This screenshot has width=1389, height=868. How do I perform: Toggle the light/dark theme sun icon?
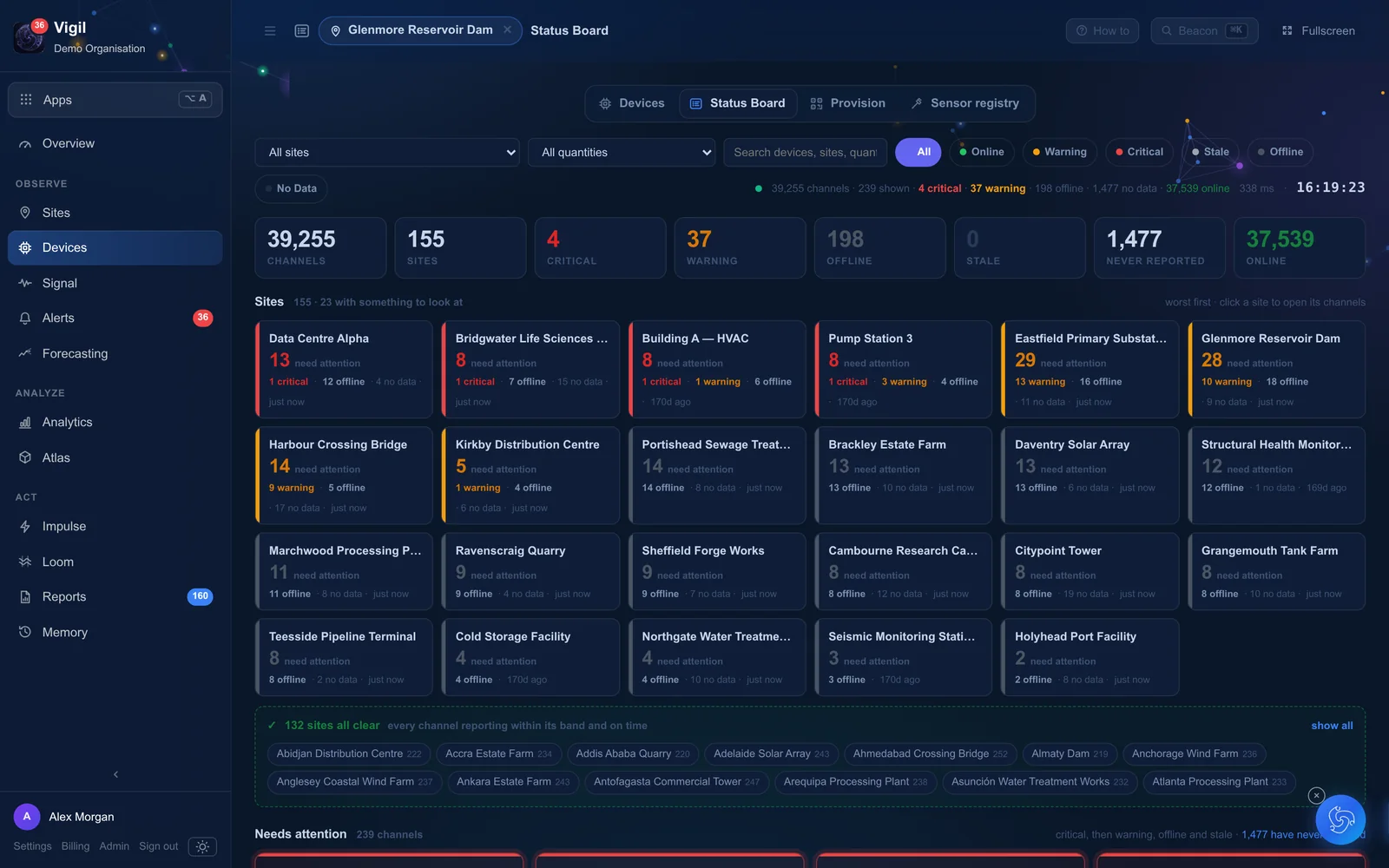(202, 846)
